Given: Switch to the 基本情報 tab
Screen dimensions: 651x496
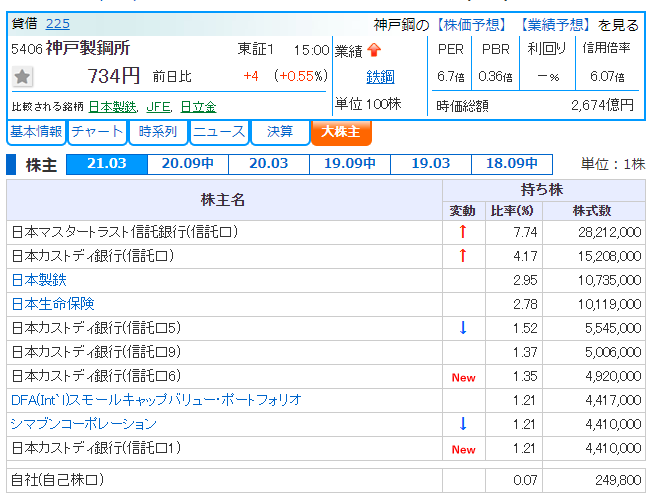Looking at the screenshot, I should (36, 132).
